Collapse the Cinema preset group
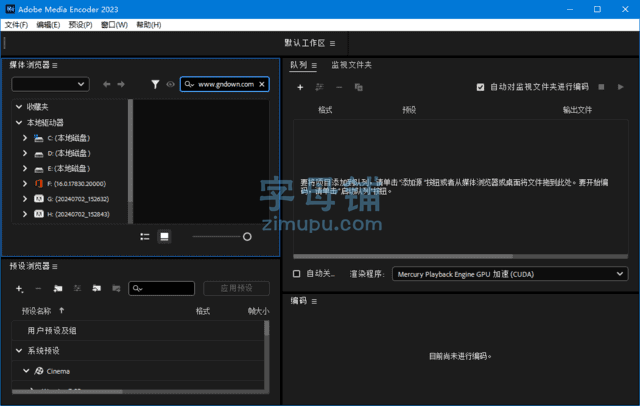Screen dimensions: 640x406 (26, 371)
